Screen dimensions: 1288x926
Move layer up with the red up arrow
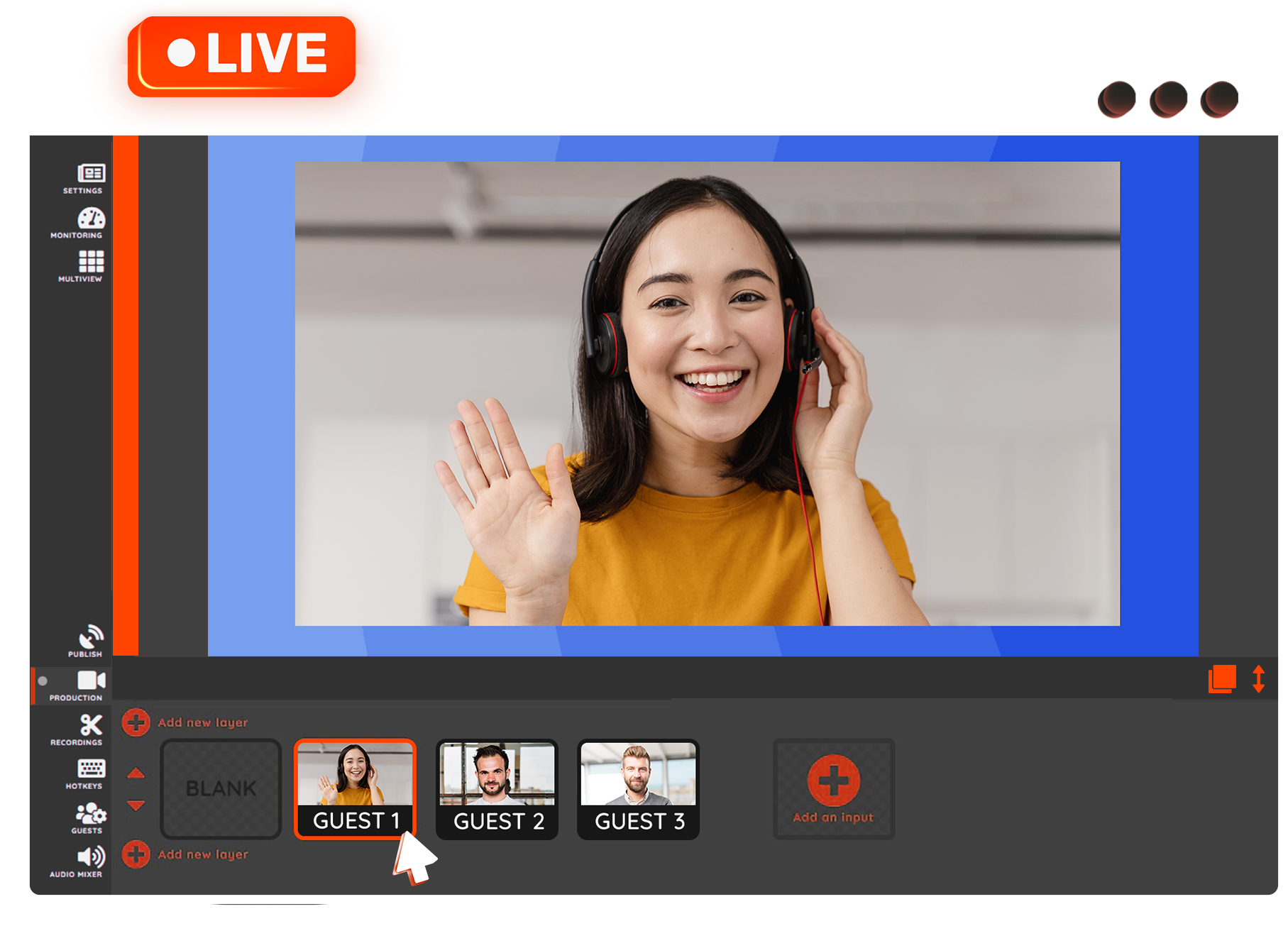point(136,773)
